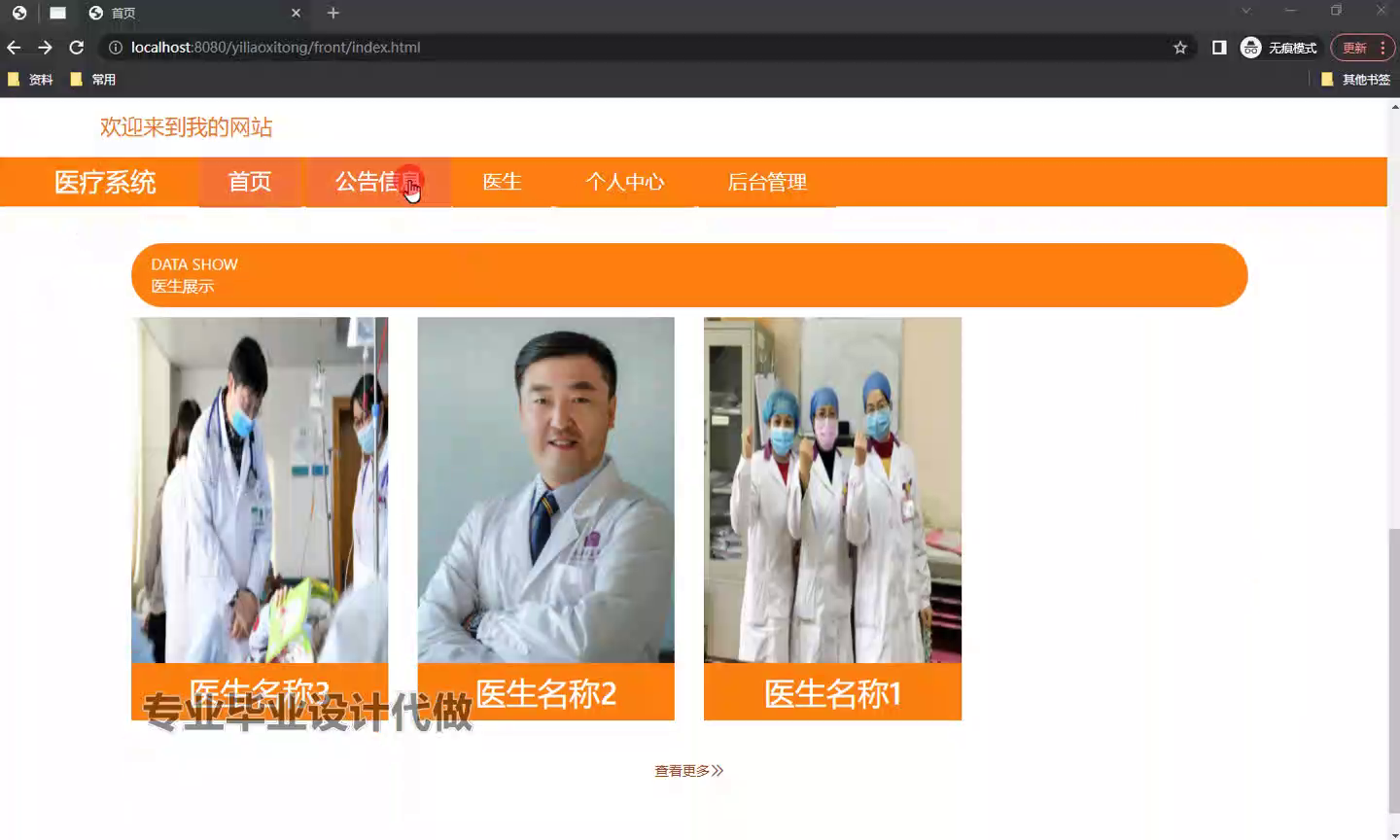Open a new tab with plus button

pos(333,13)
